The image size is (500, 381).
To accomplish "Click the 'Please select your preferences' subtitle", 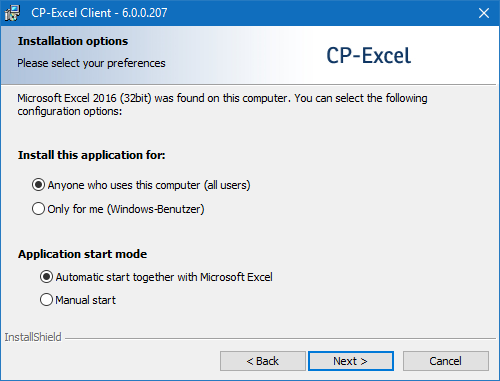I will point(91,63).
